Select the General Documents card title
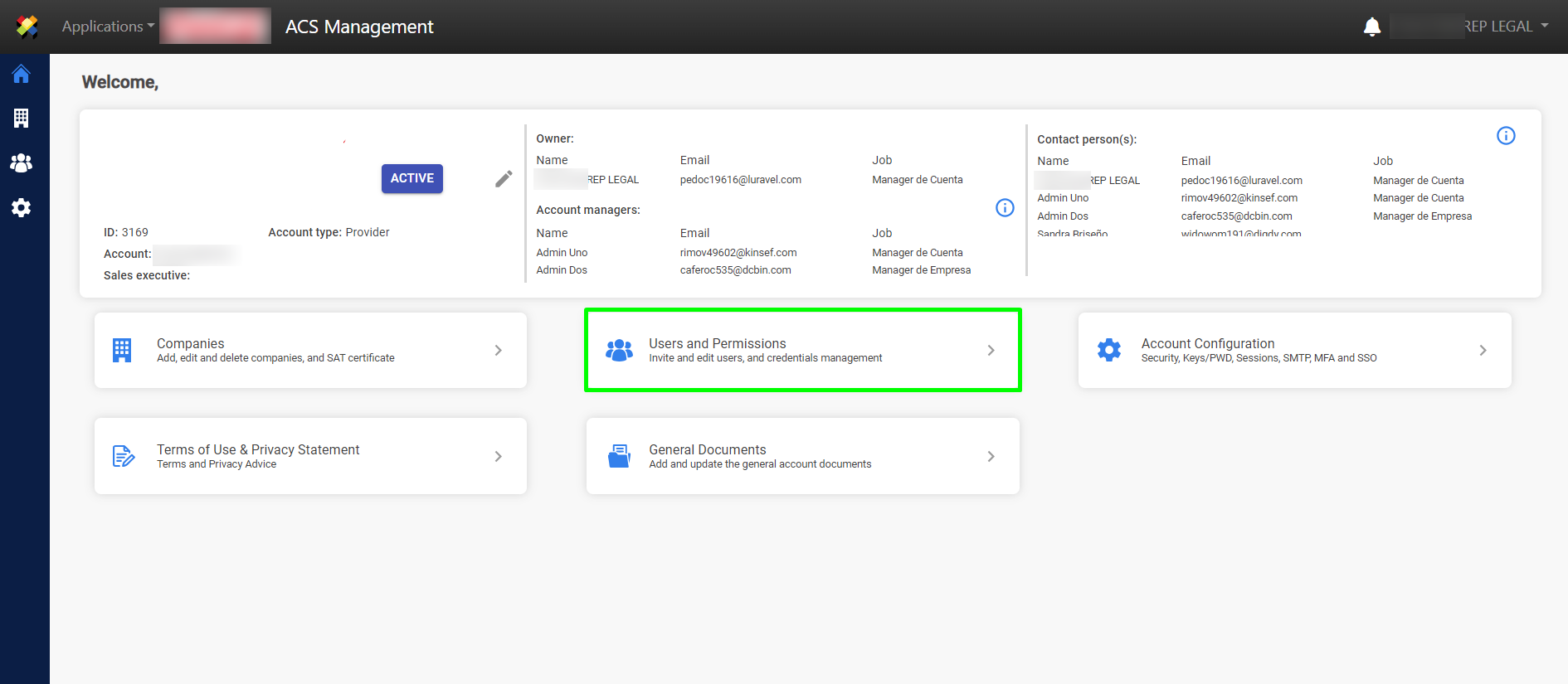This screenshot has width=1568, height=684. [x=707, y=450]
